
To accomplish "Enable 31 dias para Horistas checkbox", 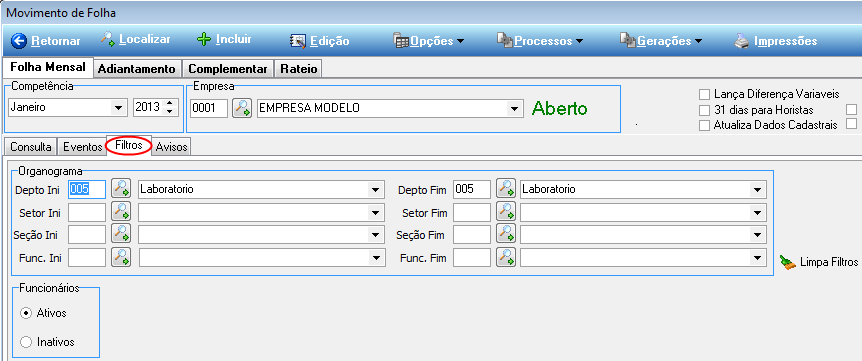I will coord(704,109).
